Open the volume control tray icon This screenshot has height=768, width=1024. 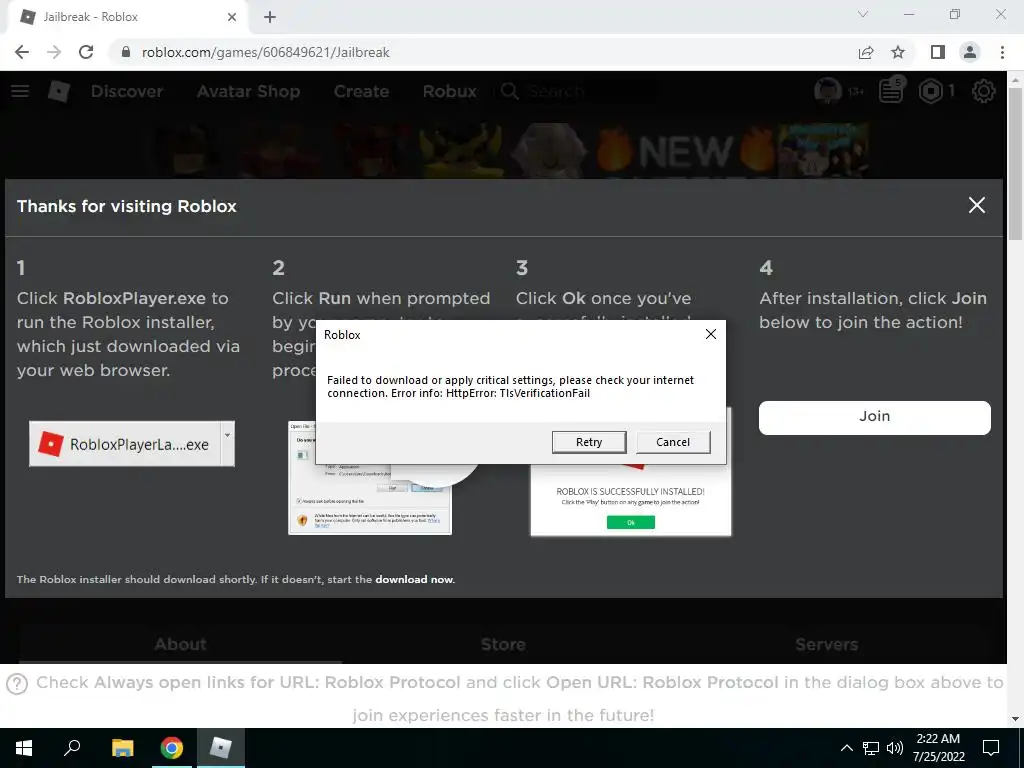pyautogui.click(x=895, y=748)
